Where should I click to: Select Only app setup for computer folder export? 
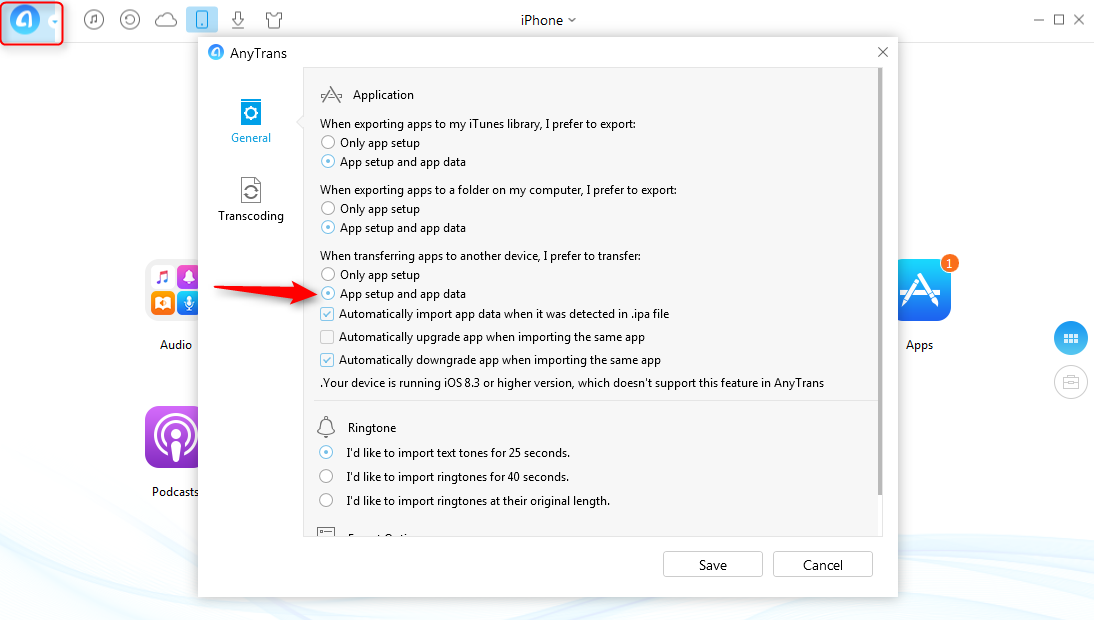(328, 208)
